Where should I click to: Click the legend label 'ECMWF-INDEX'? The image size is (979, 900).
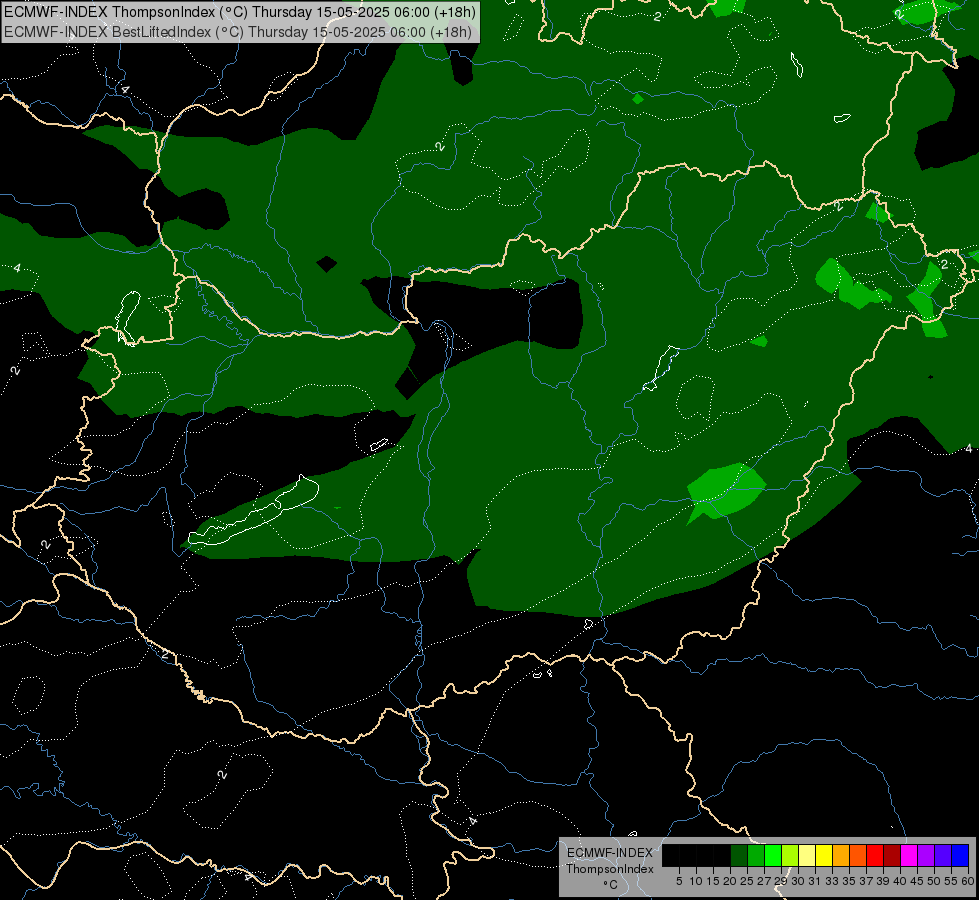coord(610,853)
